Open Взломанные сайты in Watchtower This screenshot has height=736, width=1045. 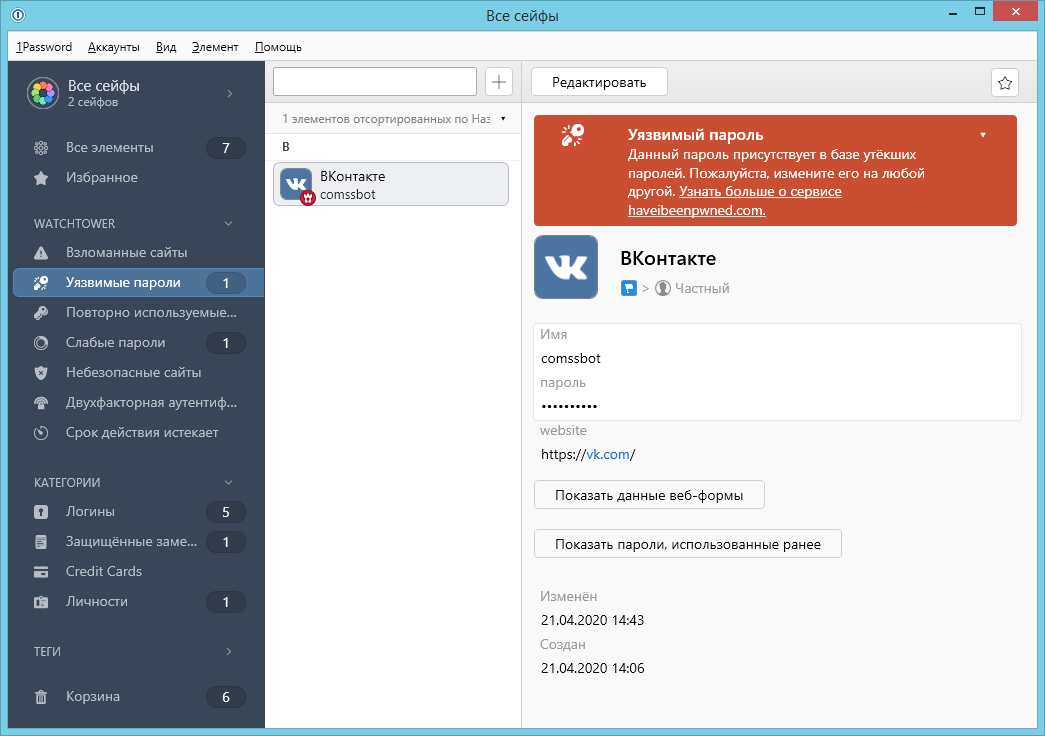(137, 253)
